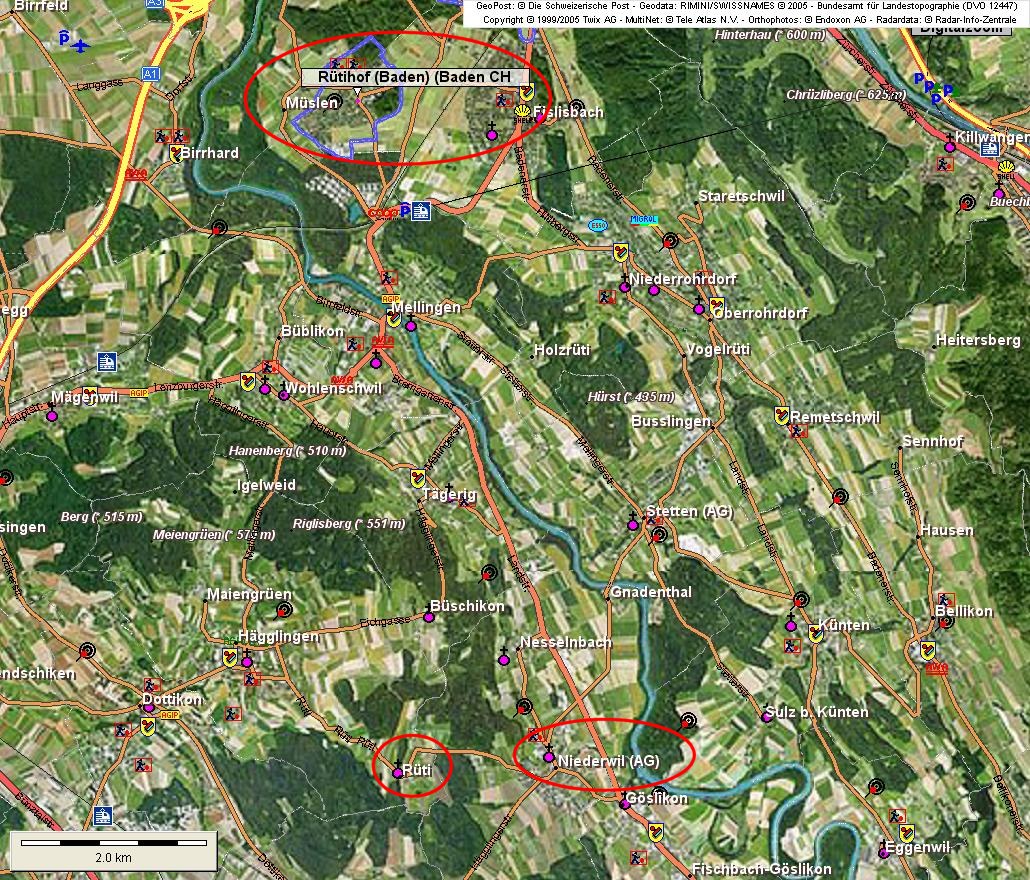Select the Migrol station icon

[x=646, y=220]
